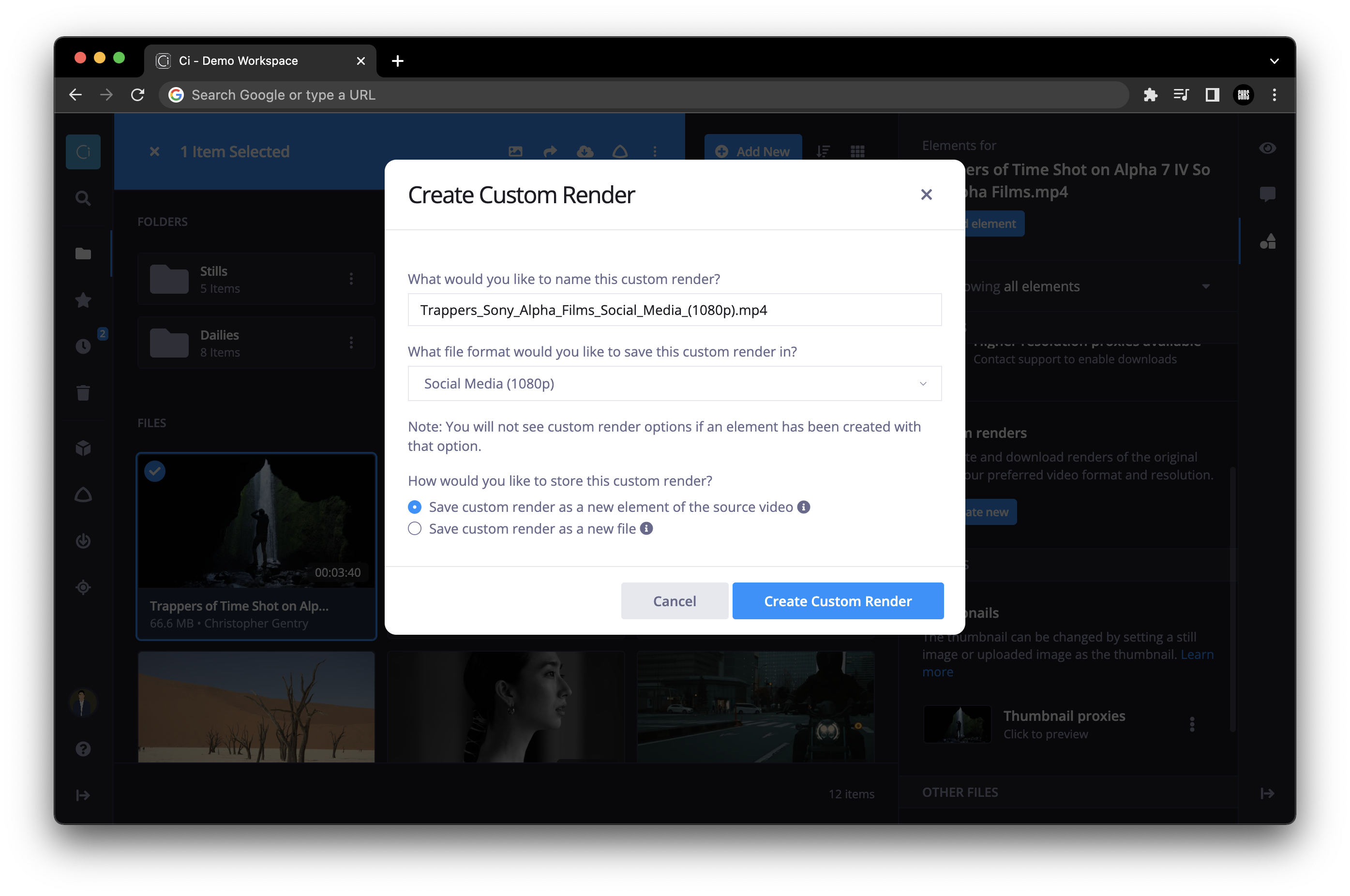Open the woman portrait thumbnail
The width and height of the screenshot is (1350, 896).
point(506,707)
